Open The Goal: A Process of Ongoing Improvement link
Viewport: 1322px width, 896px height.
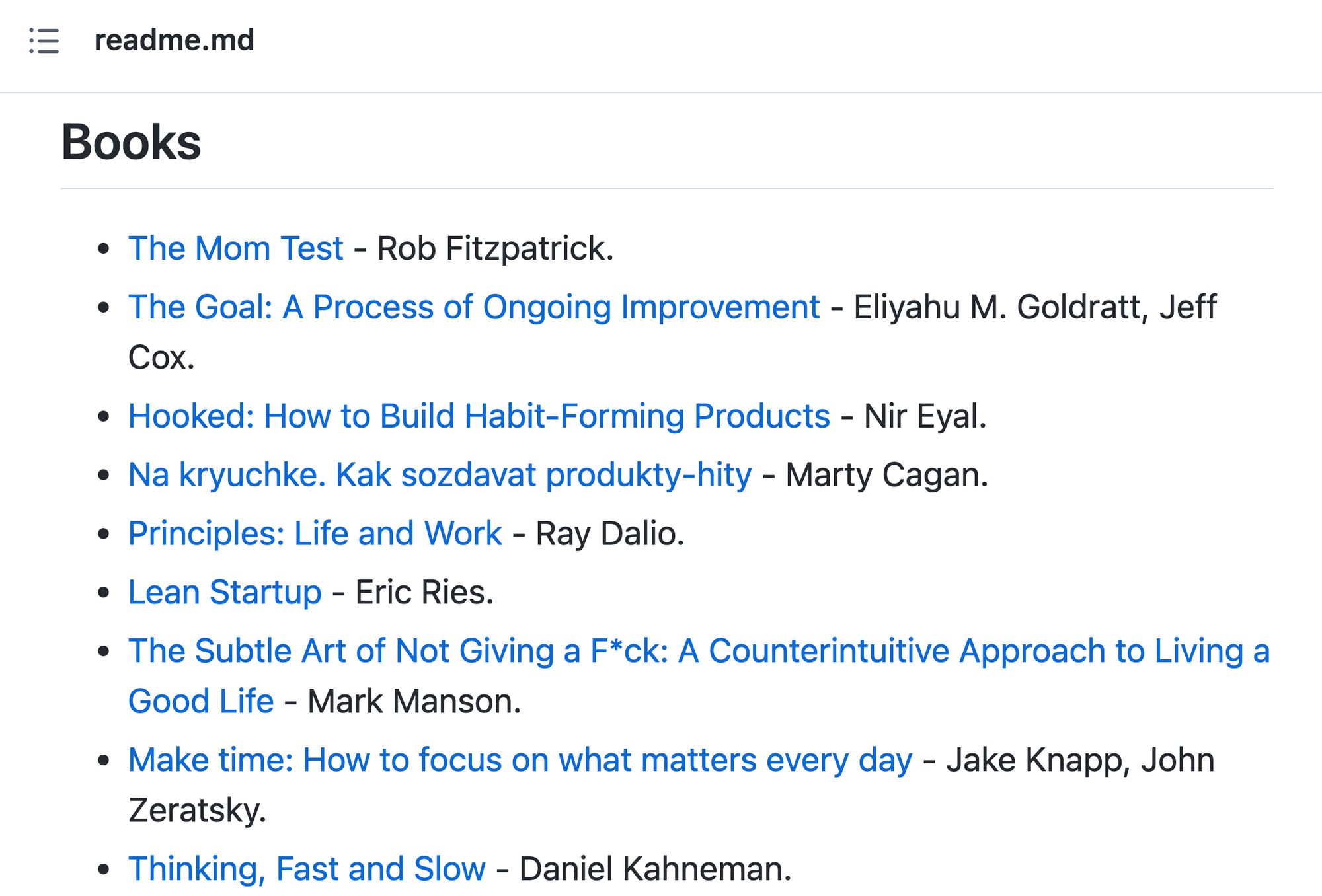click(x=473, y=307)
